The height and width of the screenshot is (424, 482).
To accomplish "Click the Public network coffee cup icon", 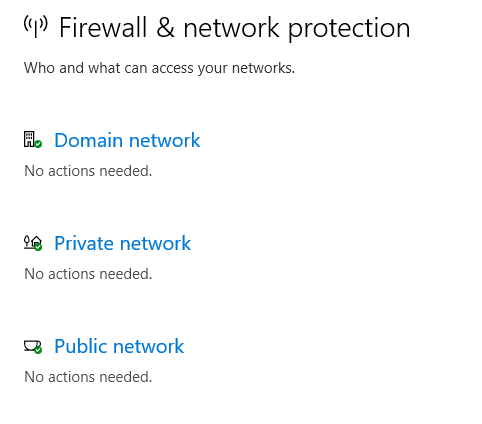I will point(33,346).
